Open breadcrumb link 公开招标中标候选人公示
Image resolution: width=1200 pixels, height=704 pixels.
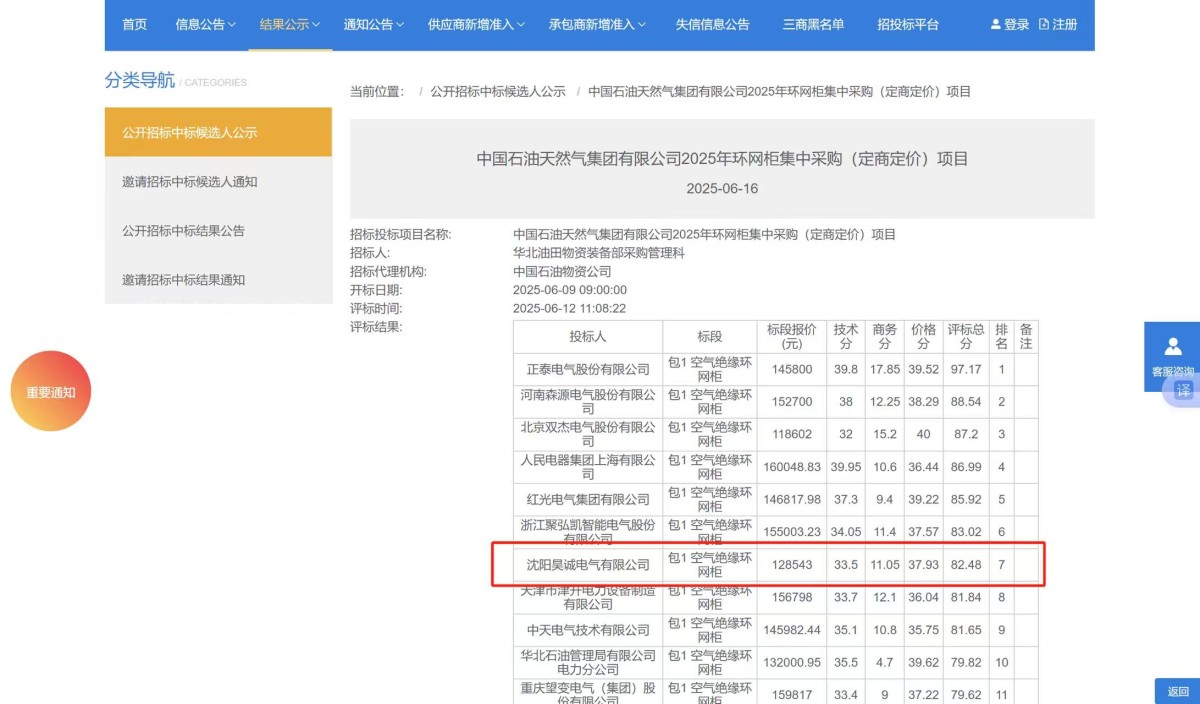[498, 91]
